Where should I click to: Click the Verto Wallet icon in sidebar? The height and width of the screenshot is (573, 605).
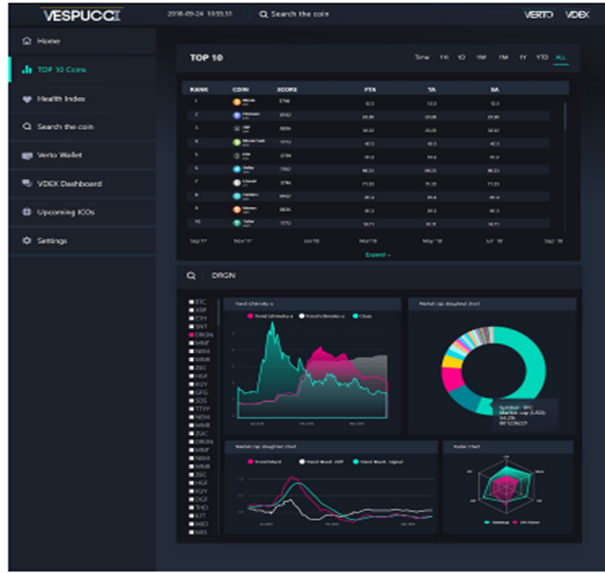coord(27,156)
